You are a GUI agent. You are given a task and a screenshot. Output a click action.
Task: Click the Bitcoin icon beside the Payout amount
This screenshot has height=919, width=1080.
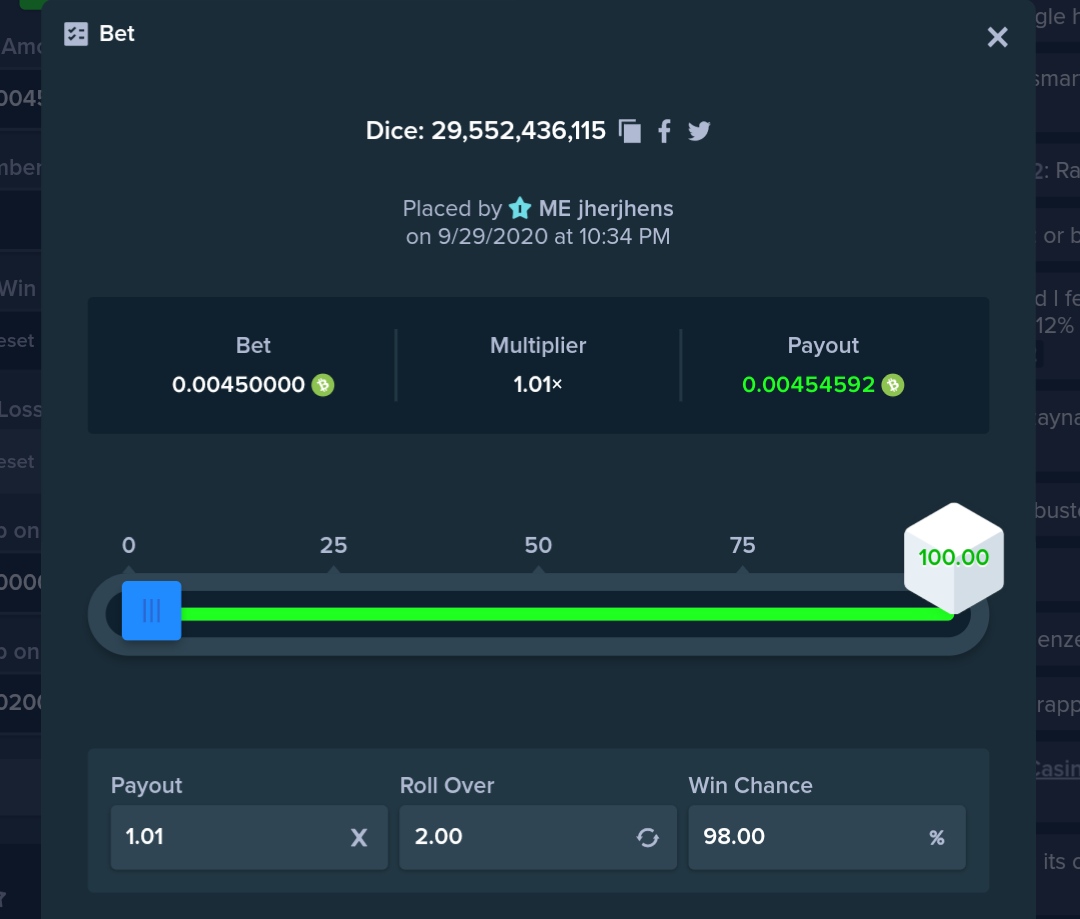[894, 385]
